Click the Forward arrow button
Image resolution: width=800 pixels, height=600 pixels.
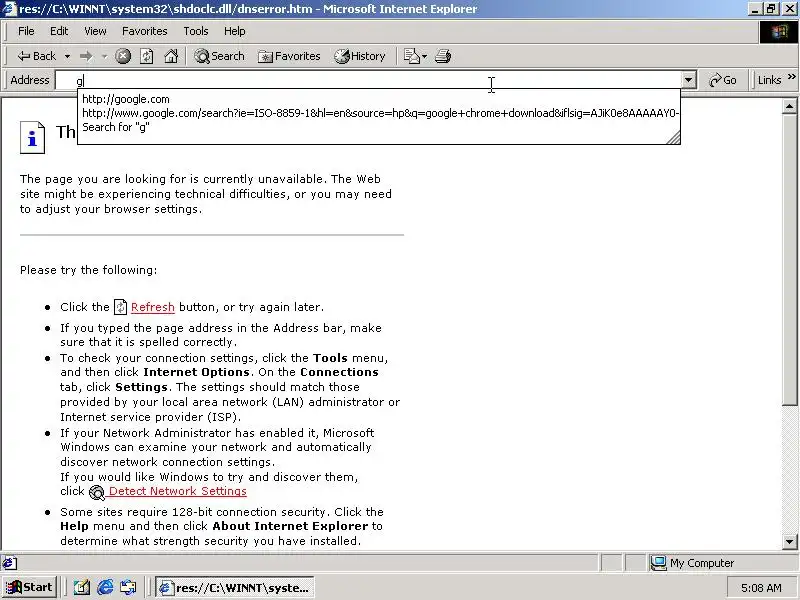pos(86,56)
